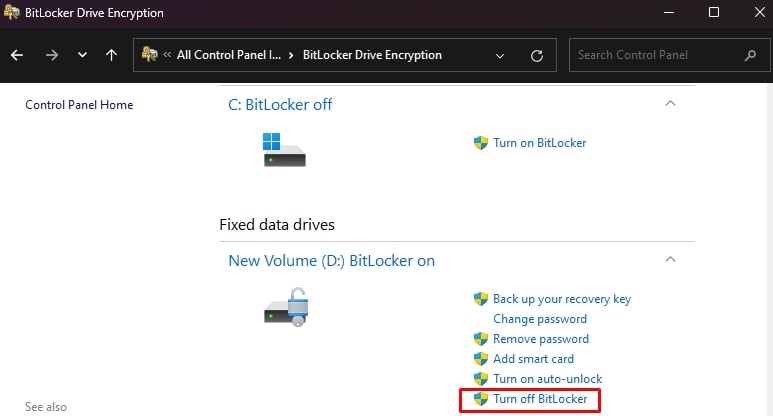Open Back up your recovery key
Image resolution: width=773 pixels, height=416 pixels.
point(562,299)
